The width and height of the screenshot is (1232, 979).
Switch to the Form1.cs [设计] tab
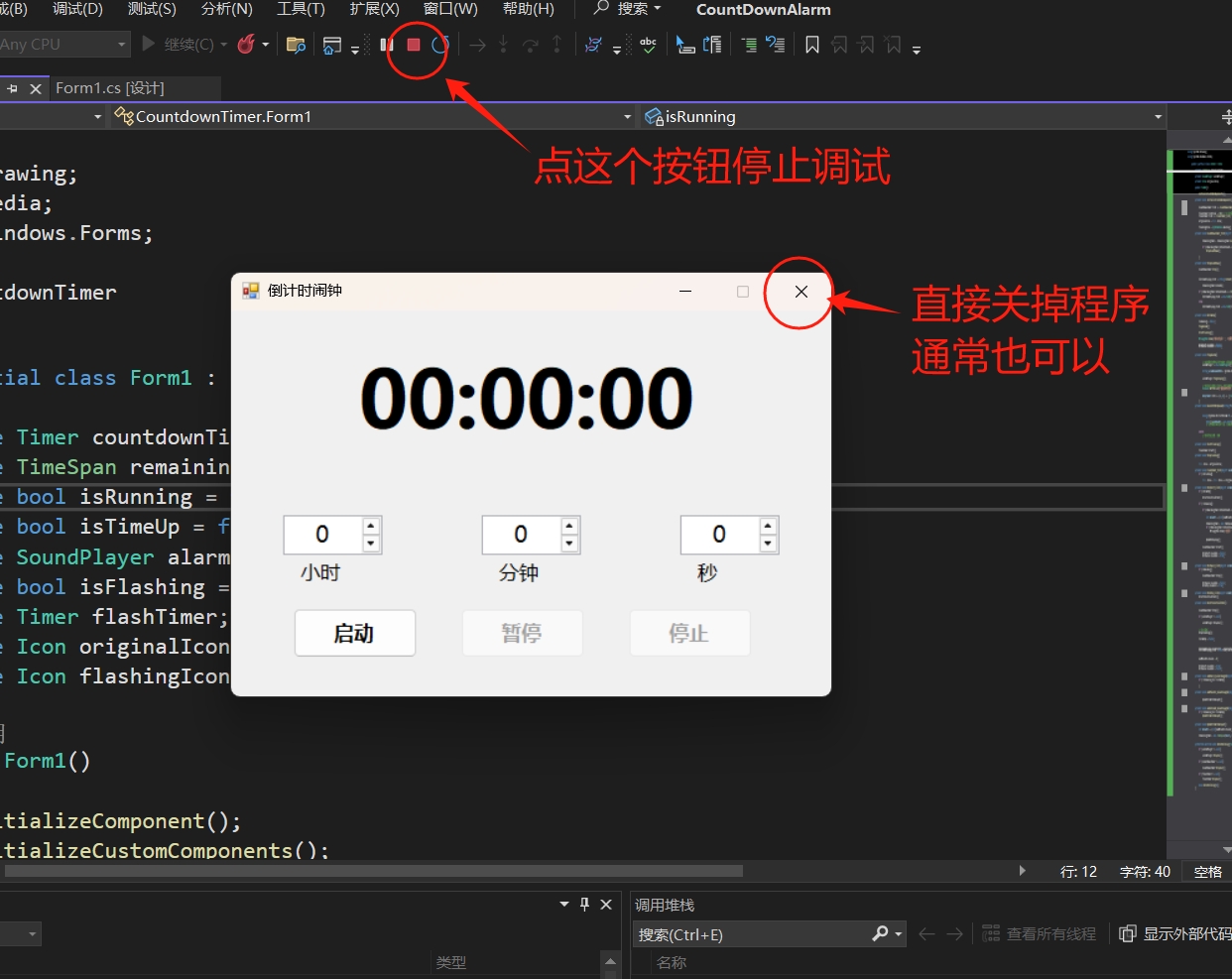[x=109, y=88]
